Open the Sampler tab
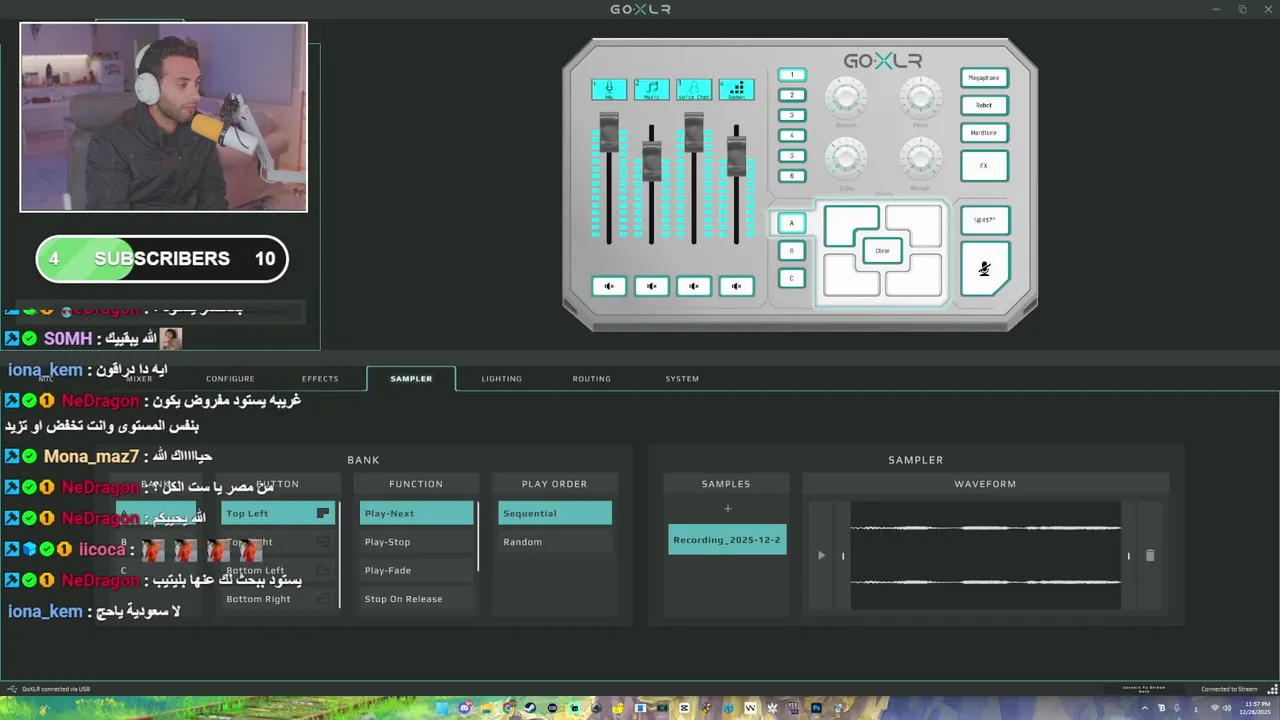The height and width of the screenshot is (720, 1280). click(x=411, y=379)
